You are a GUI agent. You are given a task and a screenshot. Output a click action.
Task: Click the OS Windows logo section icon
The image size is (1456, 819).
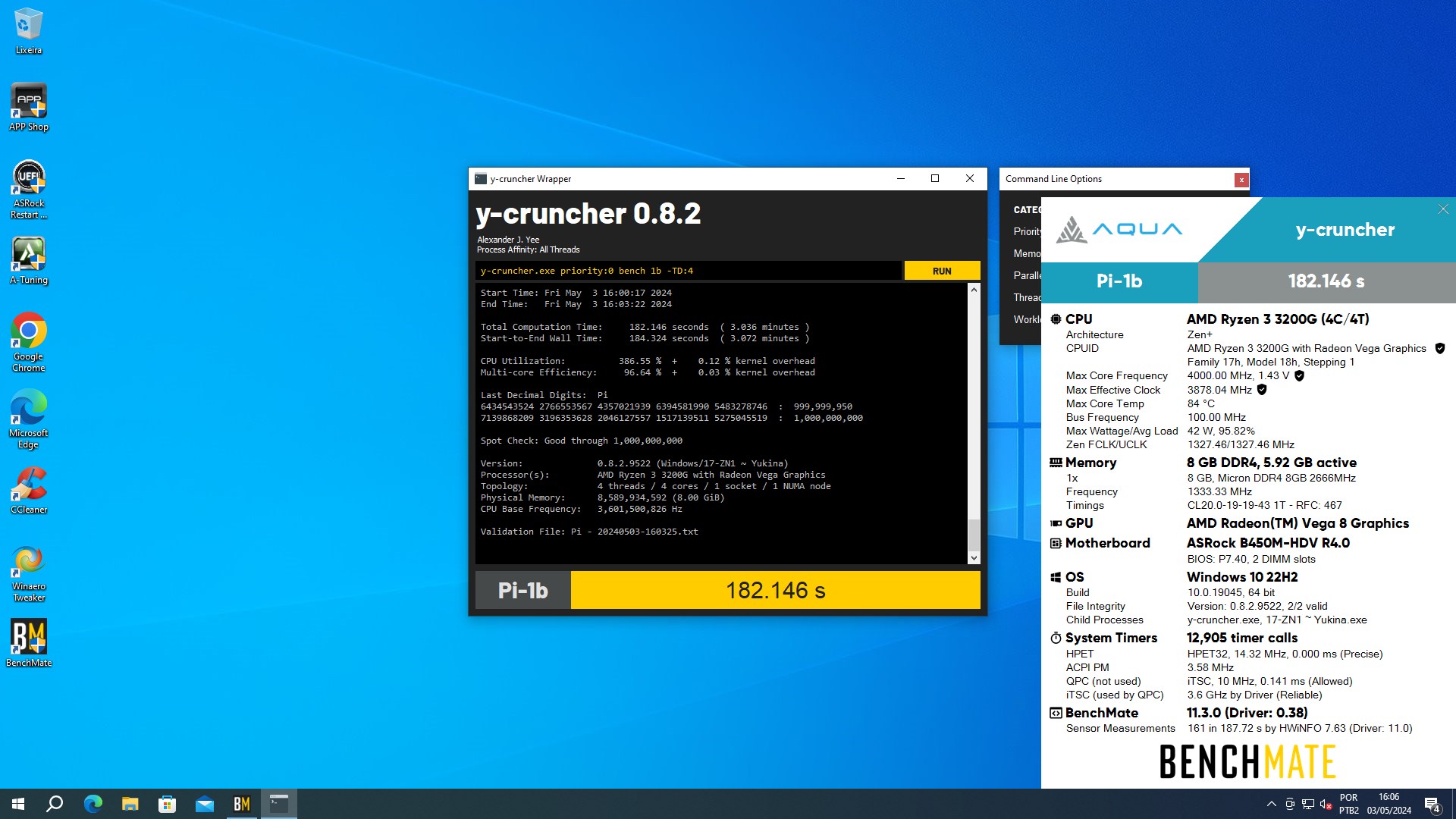click(x=1056, y=577)
